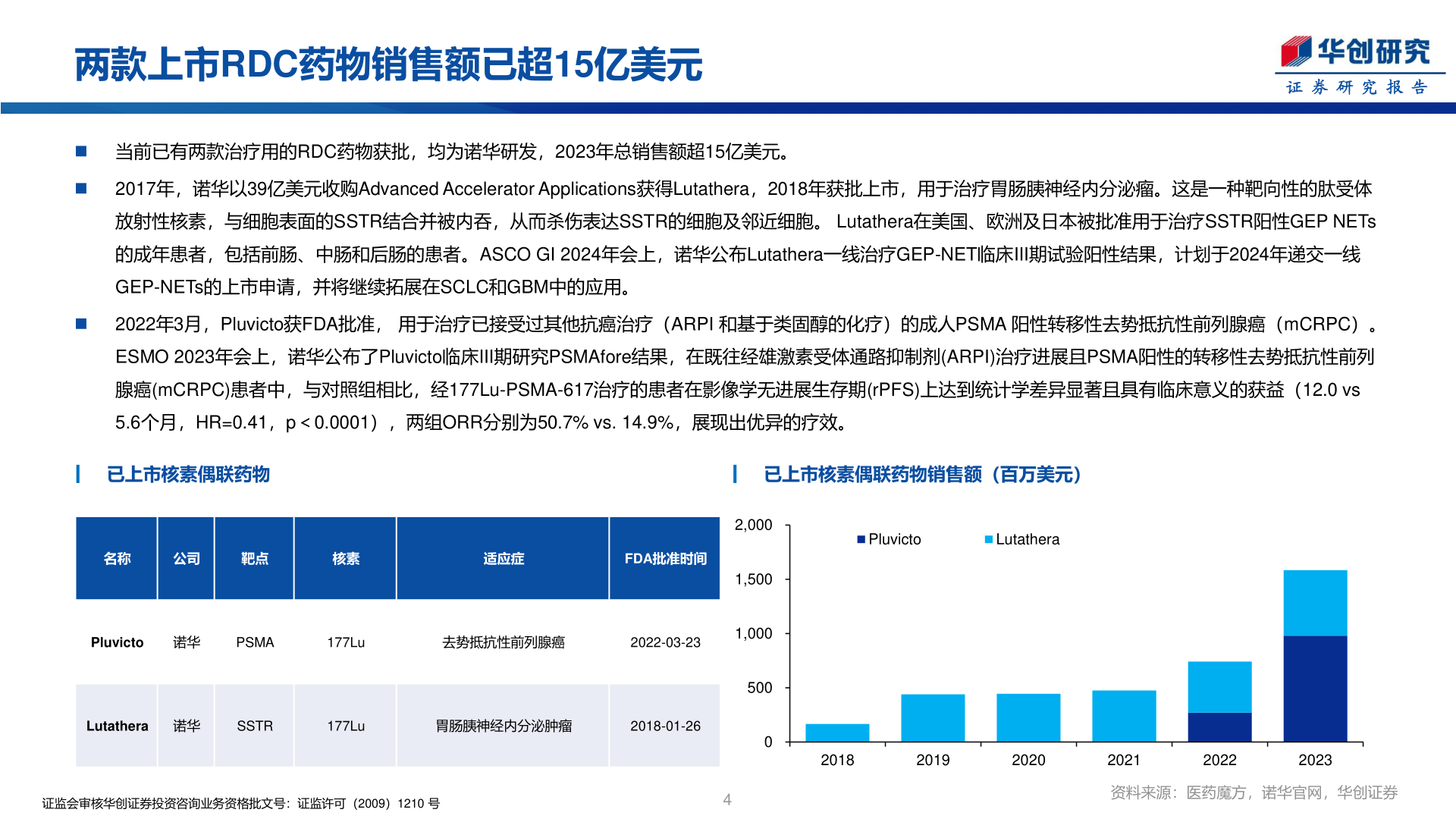This screenshot has width=1456, height=819.
Task: Click the dark blue Pluvicto legend swatch
Action: pyautogui.click(x=861, y=539)
